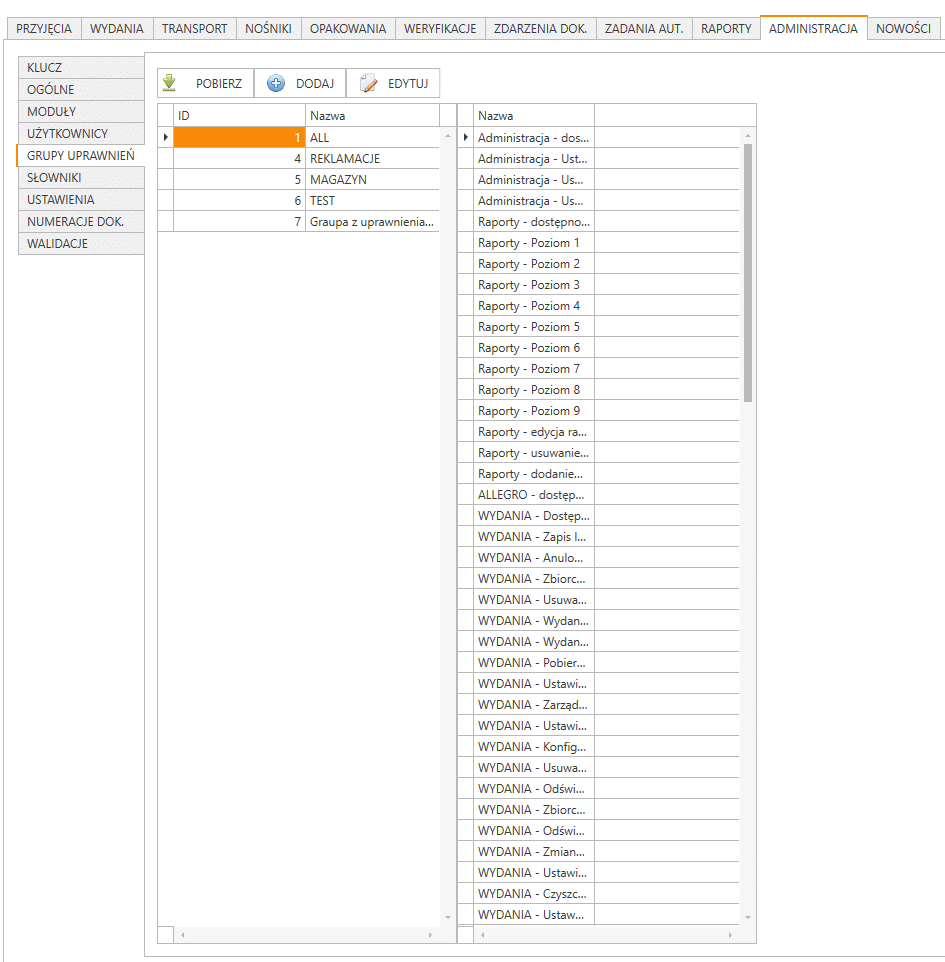Viewport: 945px width, 962px height.
Task: Select WALIDACJE in the side menu
Action: point(81,244)
